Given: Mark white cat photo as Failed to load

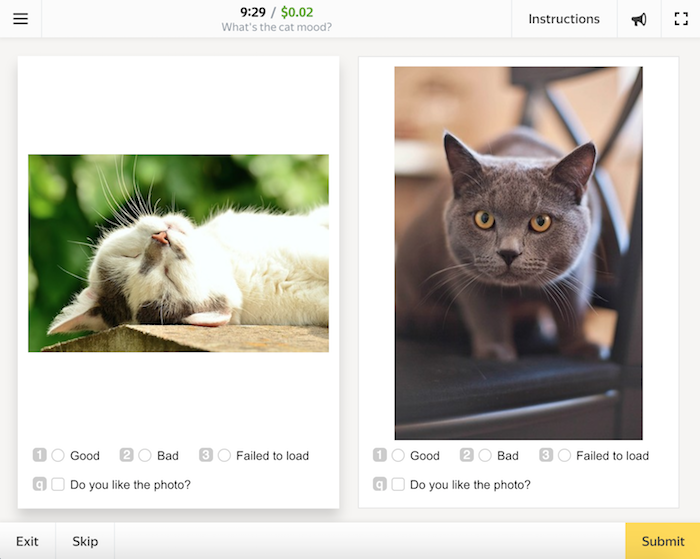Looking at the screenshot, I should (x=224, y=455).
